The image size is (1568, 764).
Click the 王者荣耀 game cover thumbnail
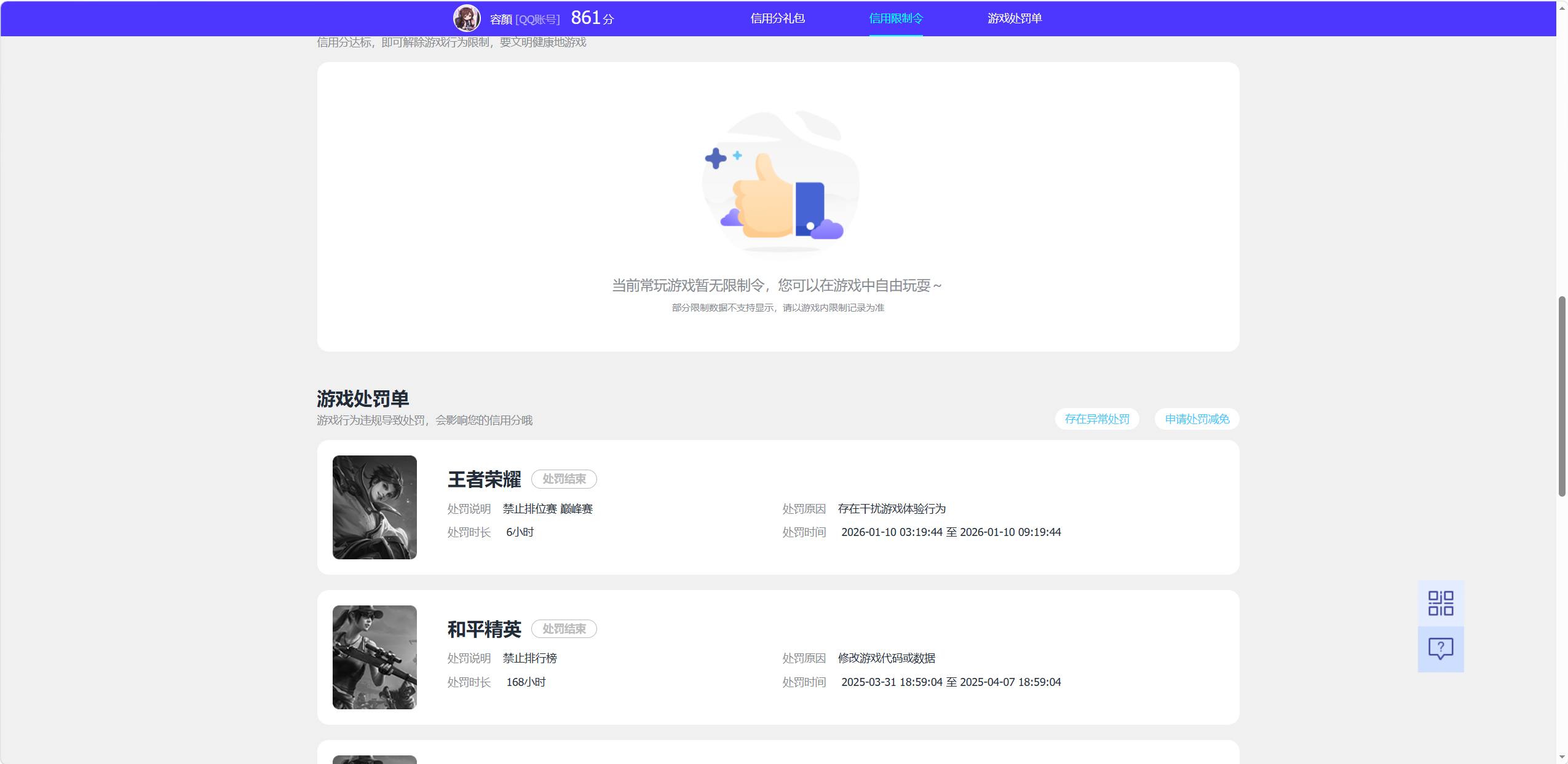pos(374,507)
